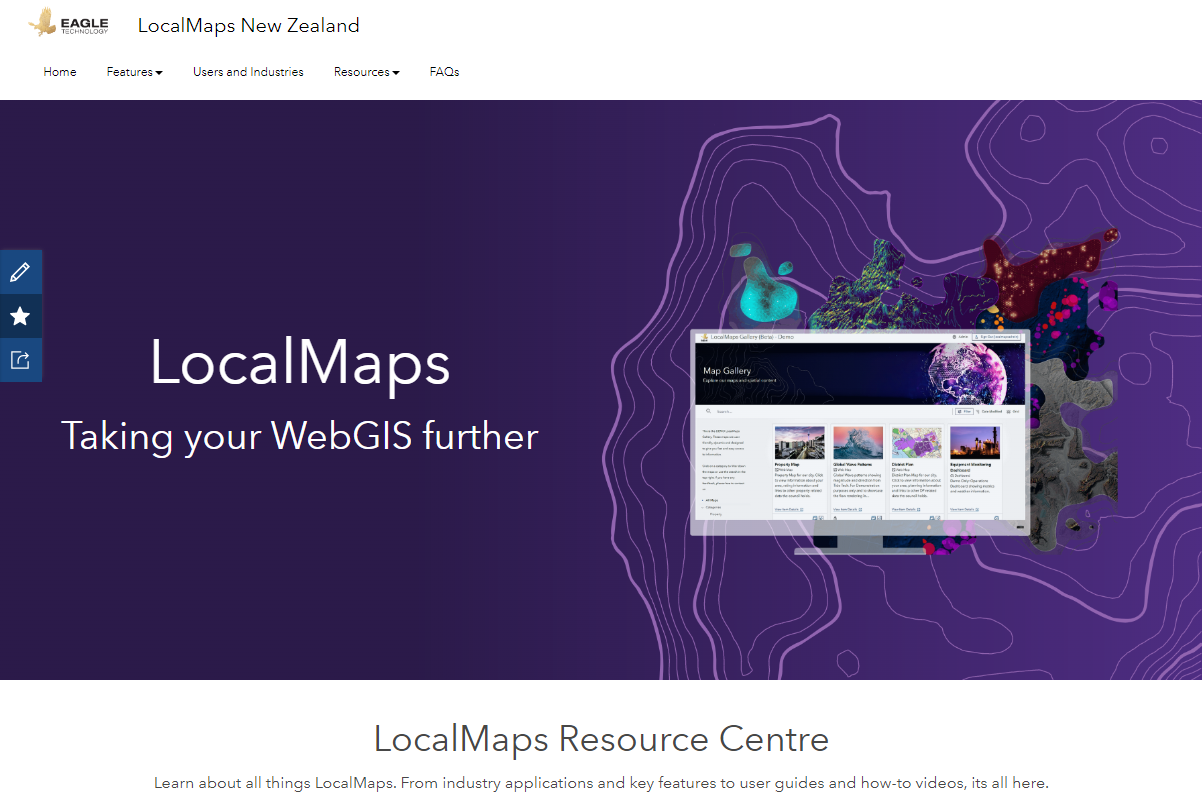Viewport: 1202px width, 805px height.
Task: Click the share icon on the District Plan card
Action: coord(939,518)
